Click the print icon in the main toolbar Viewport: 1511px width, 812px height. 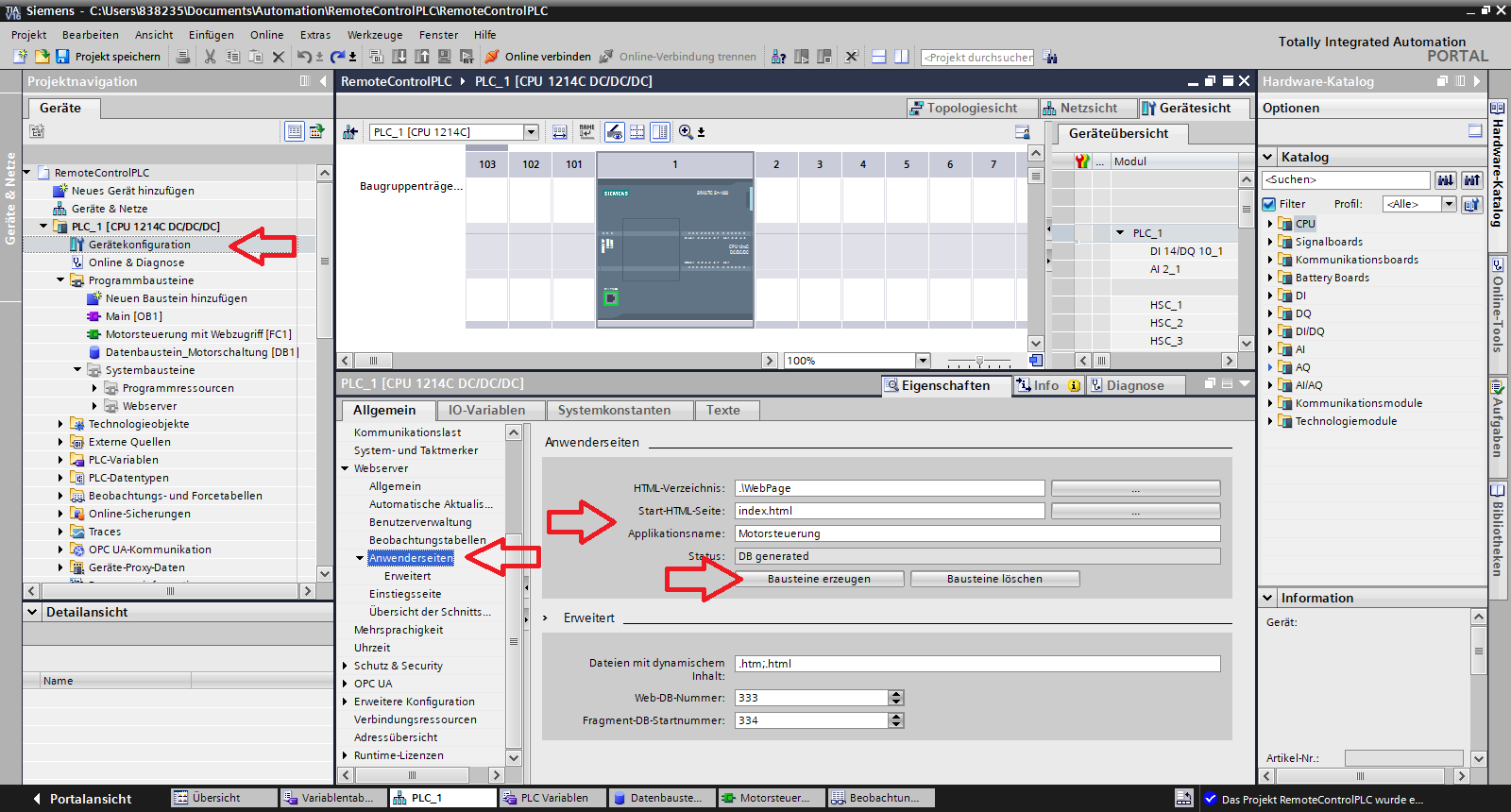tap(183, 57)
